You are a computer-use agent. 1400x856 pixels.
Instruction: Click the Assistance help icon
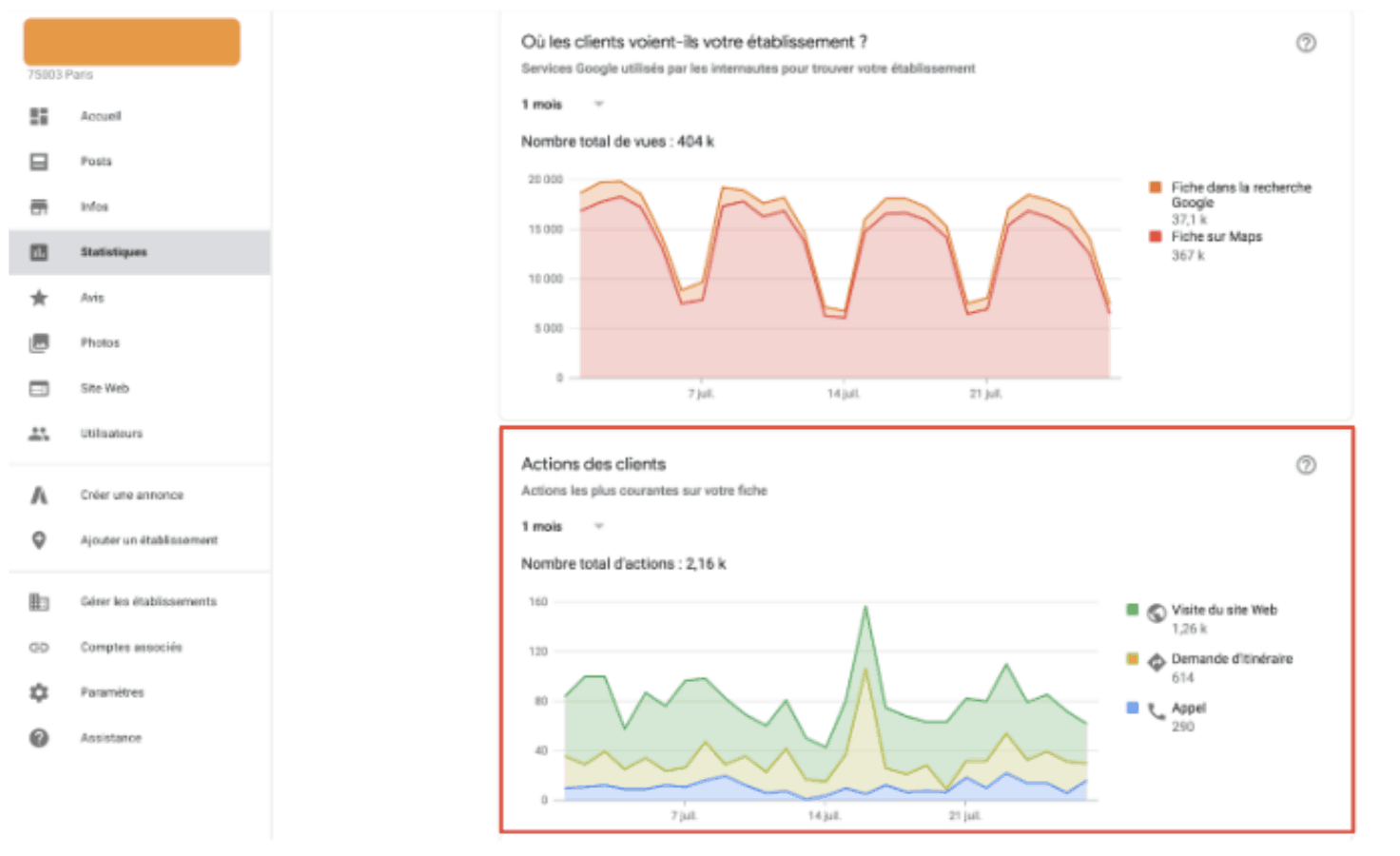coord(39,738)
